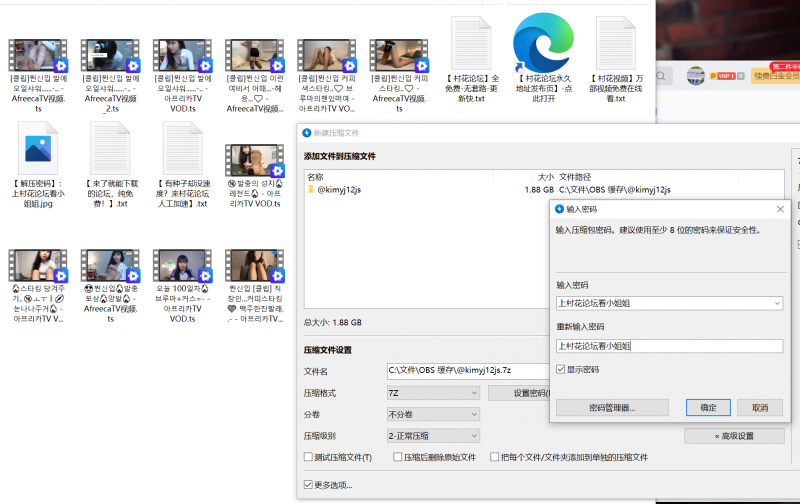Image resolution: width=800 pixels, height=504 pixels.
Task: Click the 密码管理器 button
Action: 611,408
